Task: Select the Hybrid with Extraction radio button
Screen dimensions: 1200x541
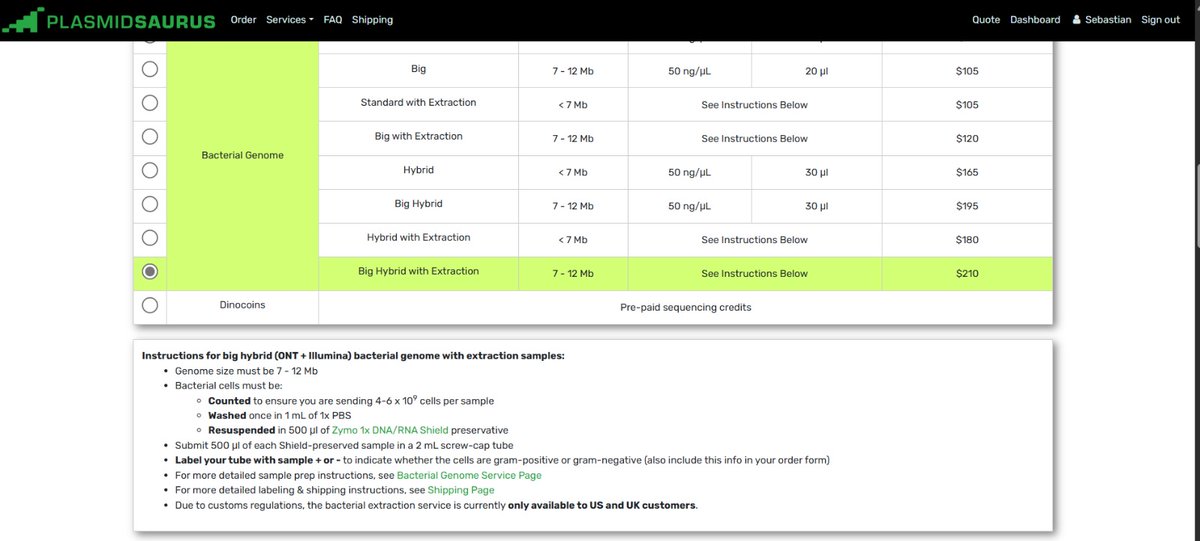Action: (x=150, y=238)
